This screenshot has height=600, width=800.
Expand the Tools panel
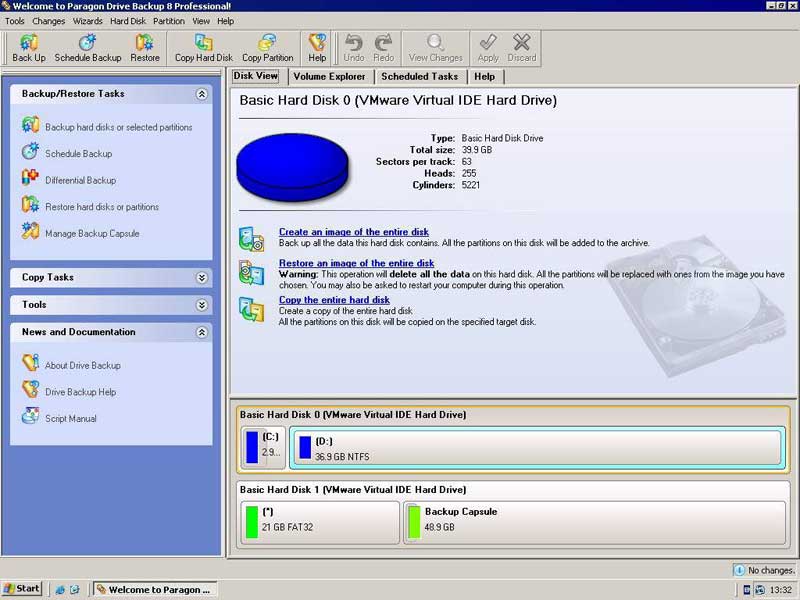[202, 305]
